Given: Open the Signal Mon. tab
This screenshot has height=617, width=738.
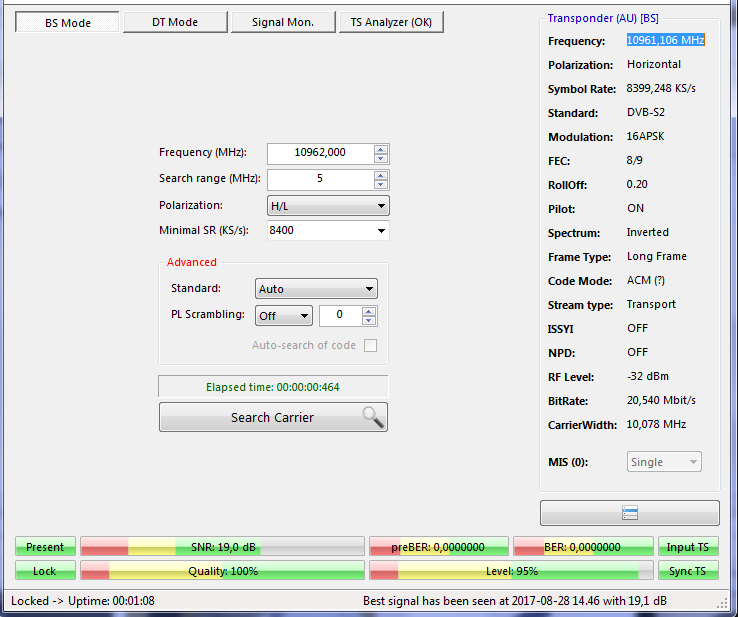Looking at the screenshot, I should click(283, 22).
